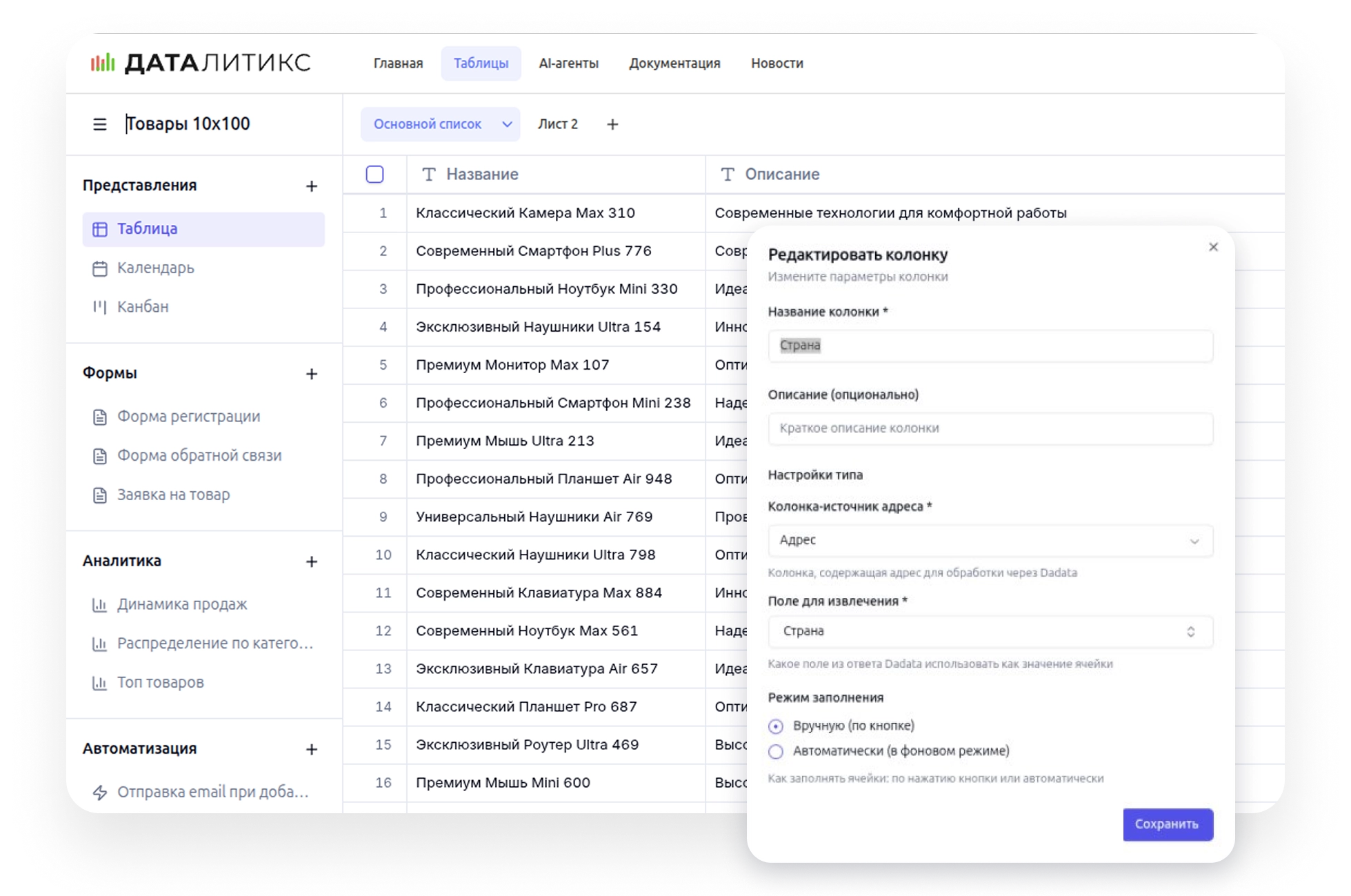1351x896 pixels.
Task: Click the plus icon next to Автоматизация
Action: pos(312,749)
